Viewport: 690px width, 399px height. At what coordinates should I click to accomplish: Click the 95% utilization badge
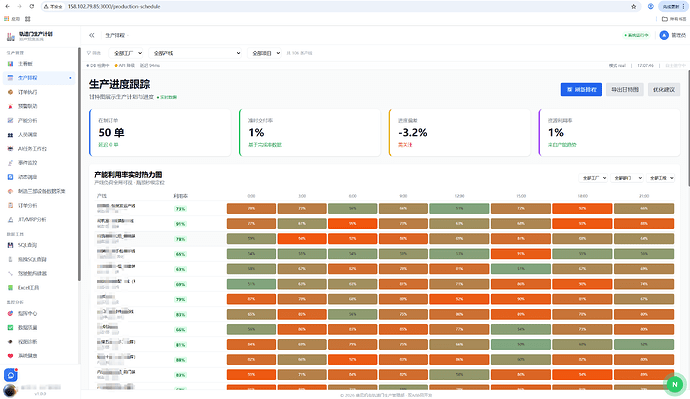pyautogui.click(x=180, y=224)
